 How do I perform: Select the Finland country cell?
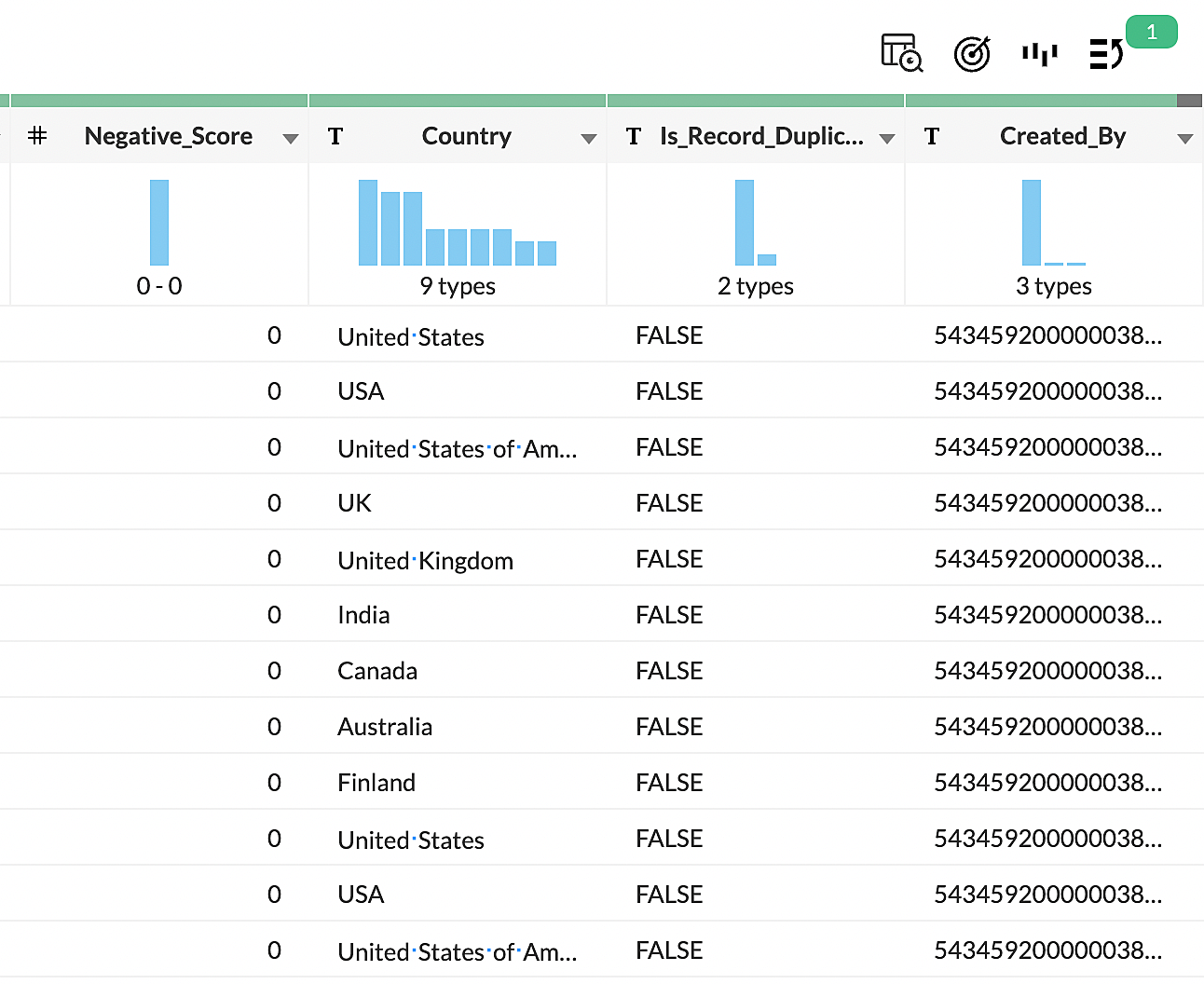pyautogui.click(x=376, y=783)
